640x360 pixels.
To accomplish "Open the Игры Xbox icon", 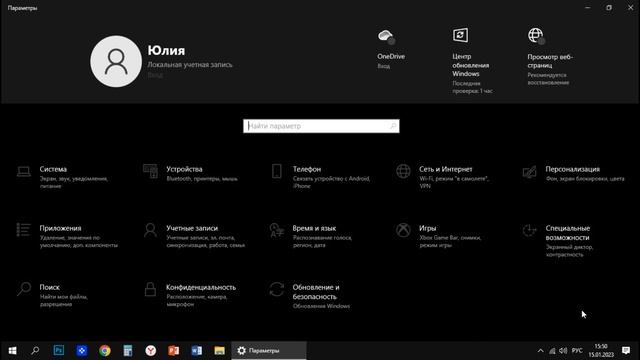I will pos(403,230).
